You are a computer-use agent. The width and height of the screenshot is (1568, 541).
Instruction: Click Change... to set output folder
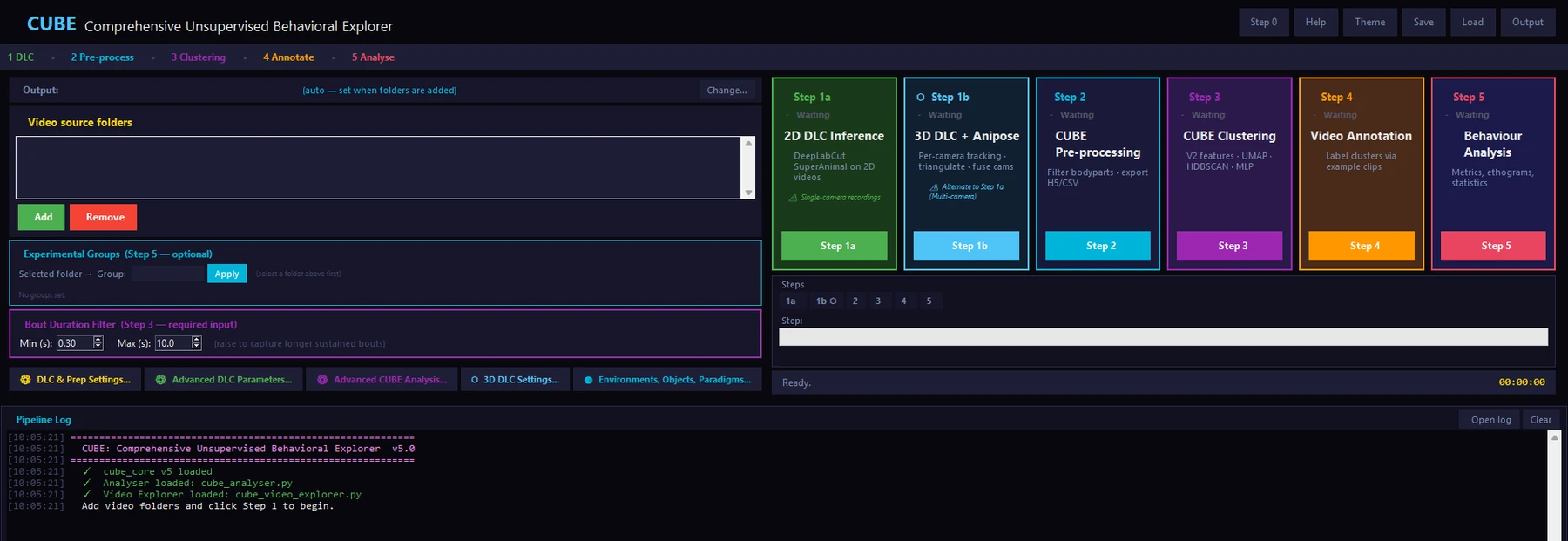pos(727,91)
